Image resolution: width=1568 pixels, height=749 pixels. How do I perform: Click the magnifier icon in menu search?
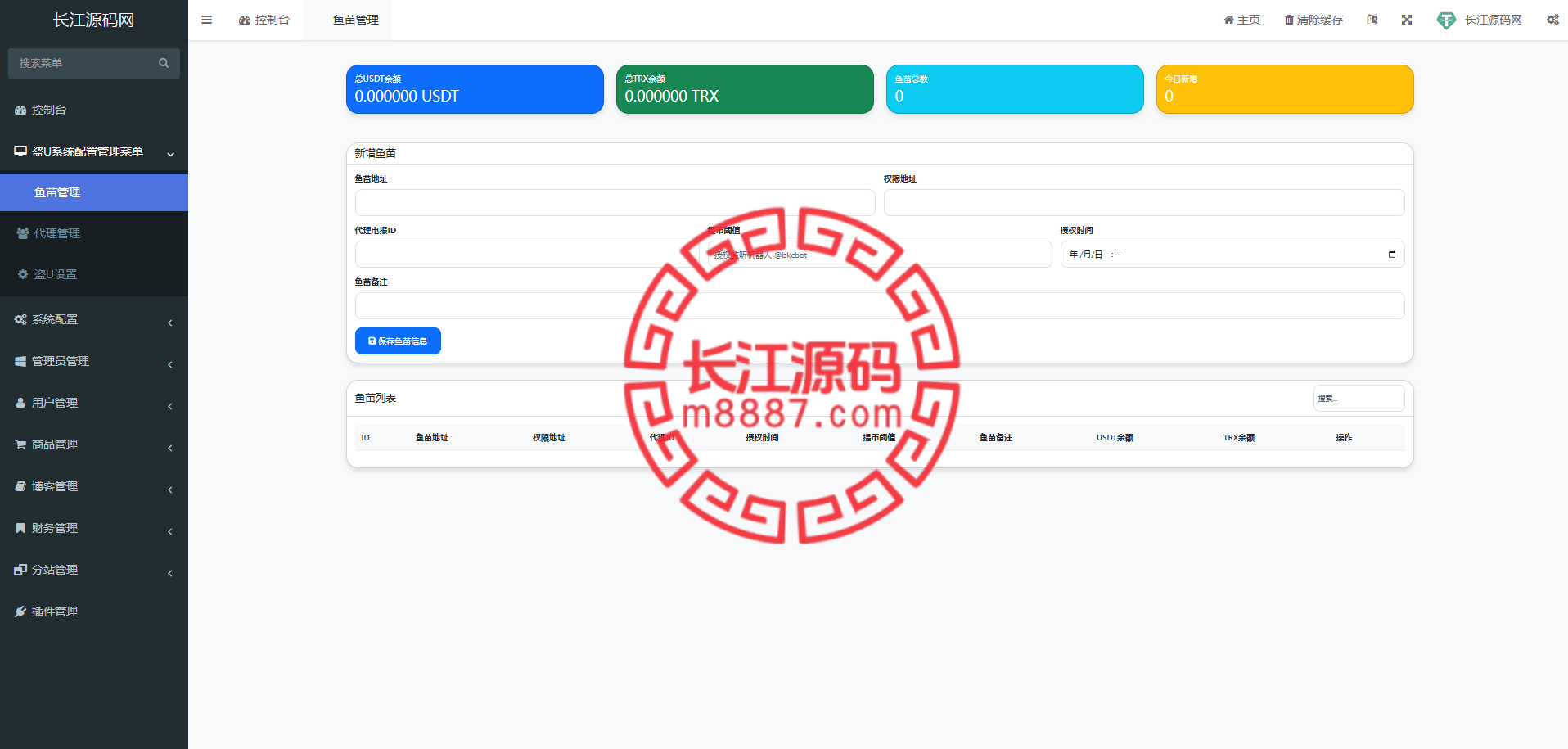click(164, 63)
